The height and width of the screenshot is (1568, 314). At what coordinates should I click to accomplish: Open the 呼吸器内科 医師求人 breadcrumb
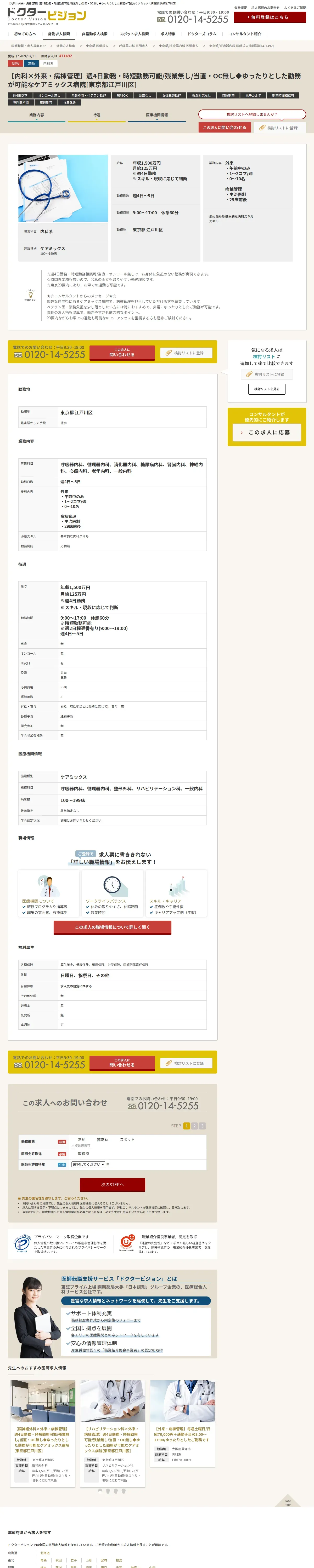[x=133, y=46]
